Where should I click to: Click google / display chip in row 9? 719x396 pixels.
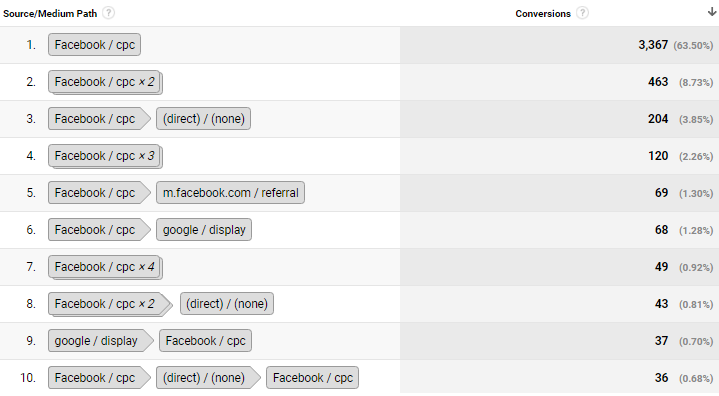(101, 341)
